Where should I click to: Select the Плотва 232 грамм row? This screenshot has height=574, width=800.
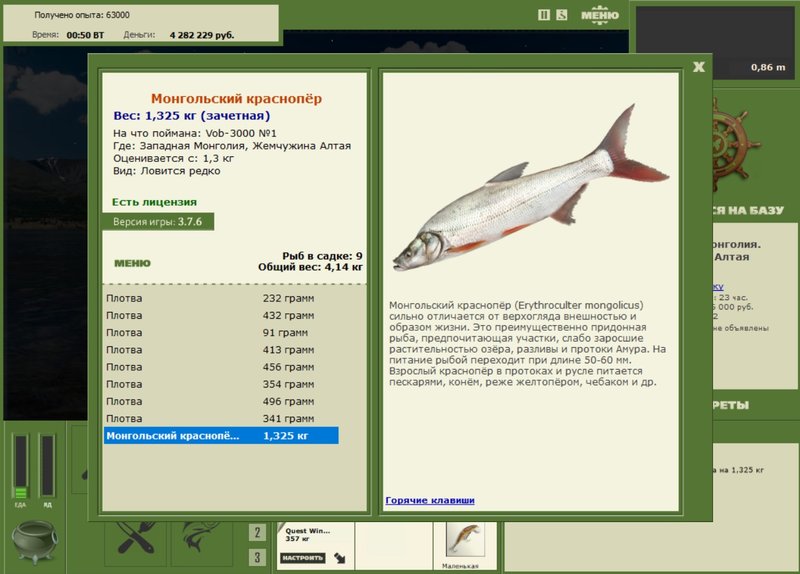(x=221, y=298)
